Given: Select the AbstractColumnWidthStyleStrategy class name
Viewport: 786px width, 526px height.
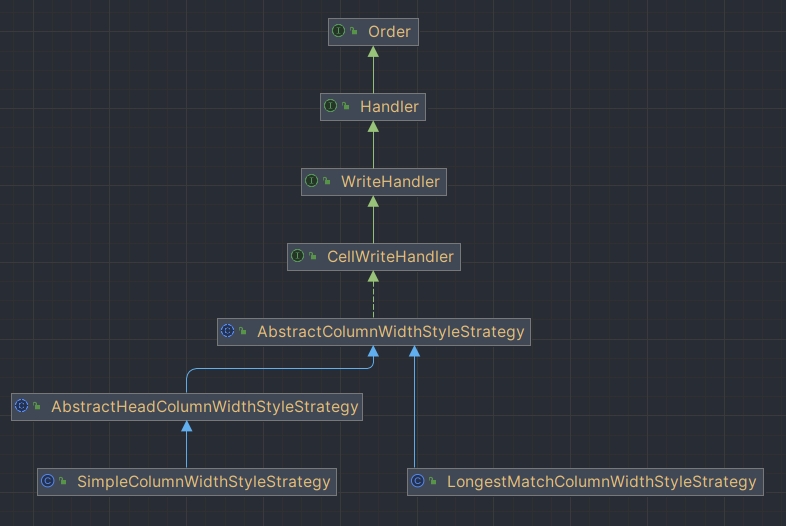Looking at the screenshot, I should tap(390, 331).
